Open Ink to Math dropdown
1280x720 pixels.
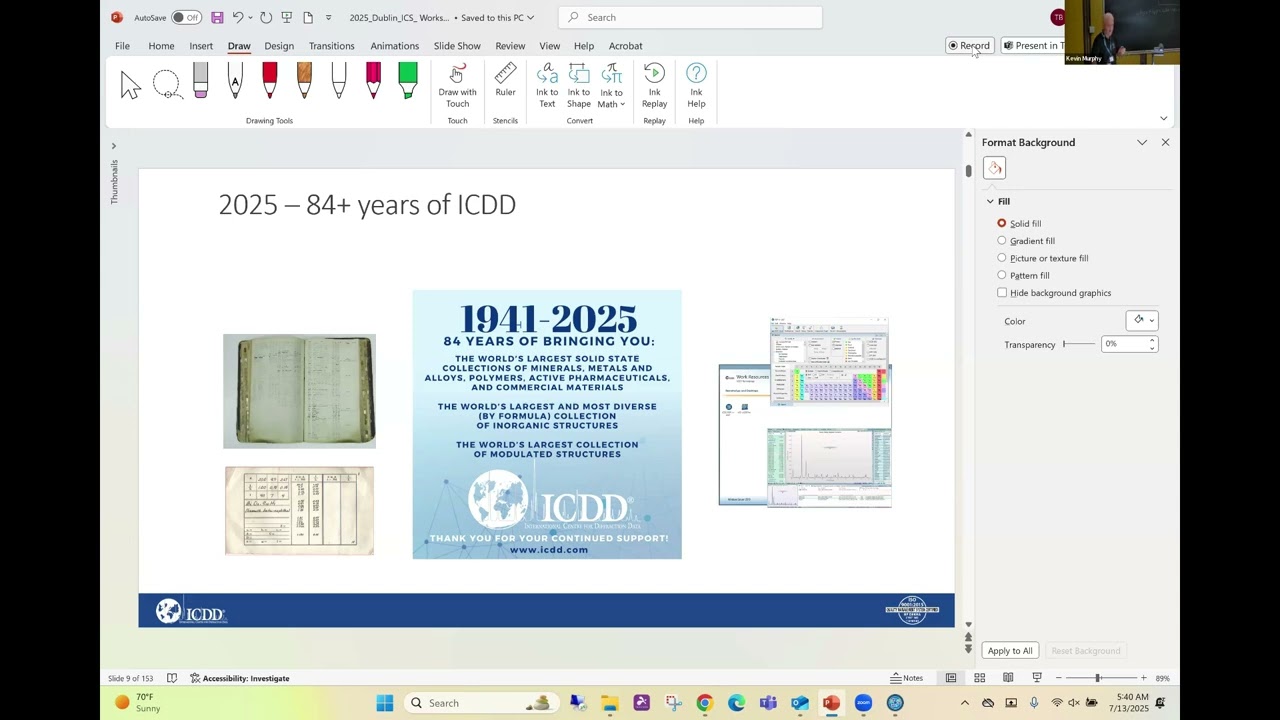pyautogui.click(x=611, y=86)
